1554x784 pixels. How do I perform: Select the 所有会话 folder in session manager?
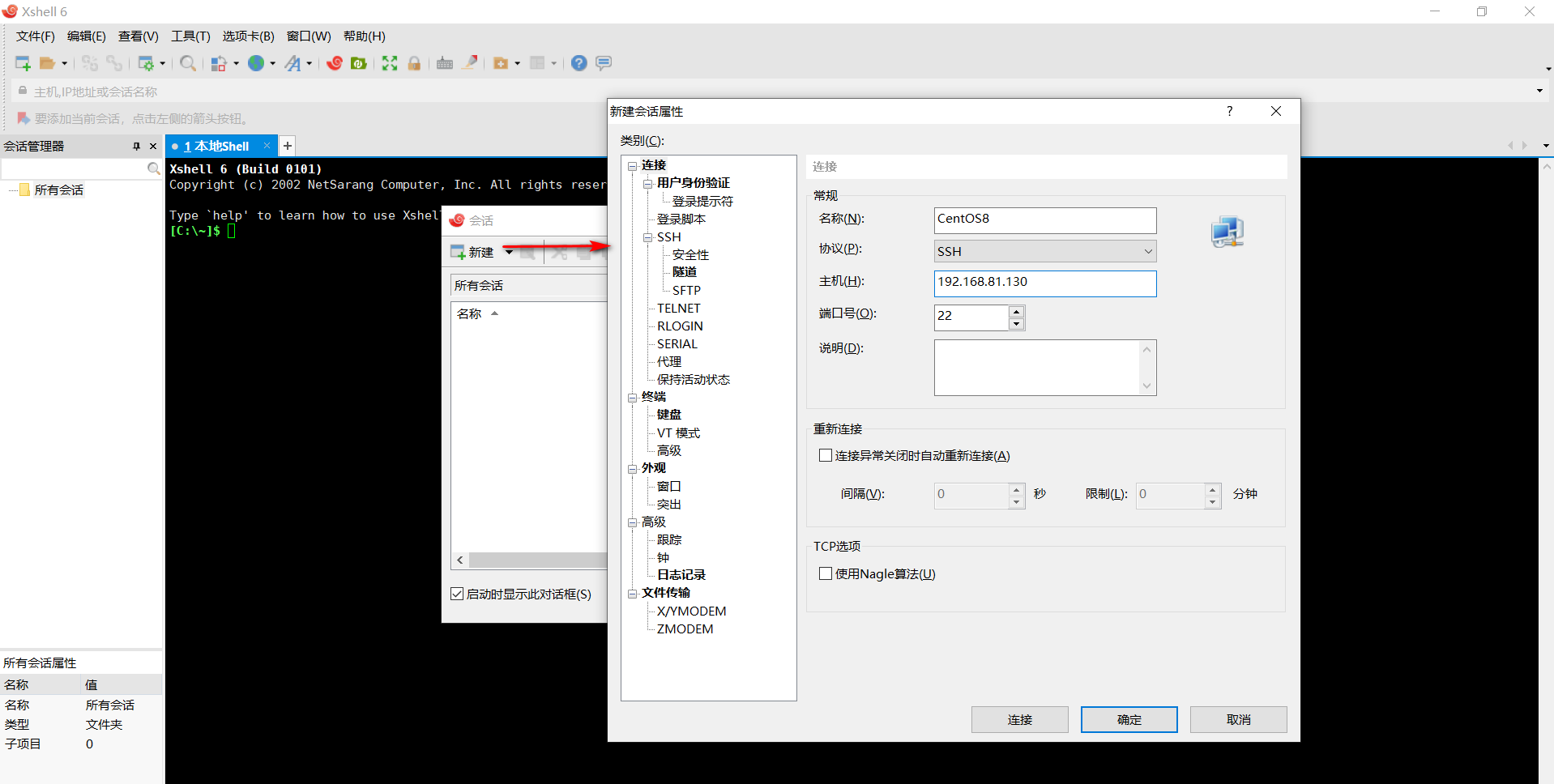click(x=58, y=190)
